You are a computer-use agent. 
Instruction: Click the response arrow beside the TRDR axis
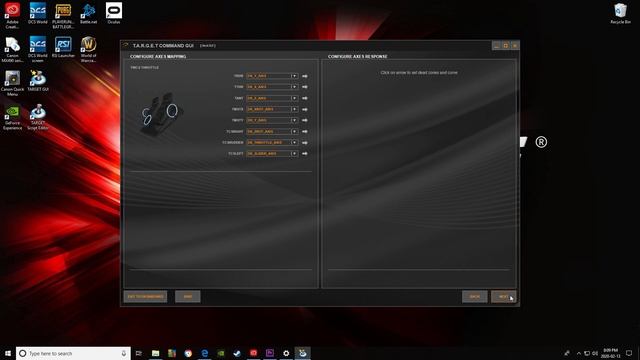[304, 76]
